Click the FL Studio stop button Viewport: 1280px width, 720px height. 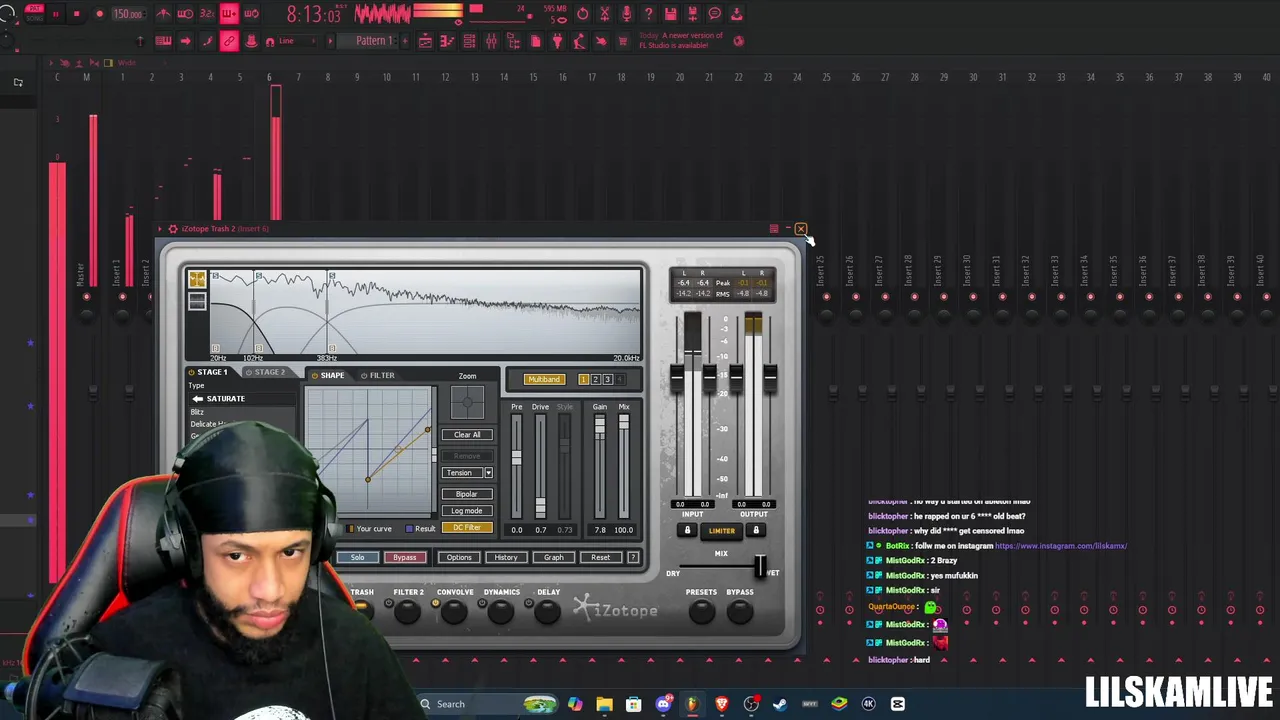click(x=76, y=14)
